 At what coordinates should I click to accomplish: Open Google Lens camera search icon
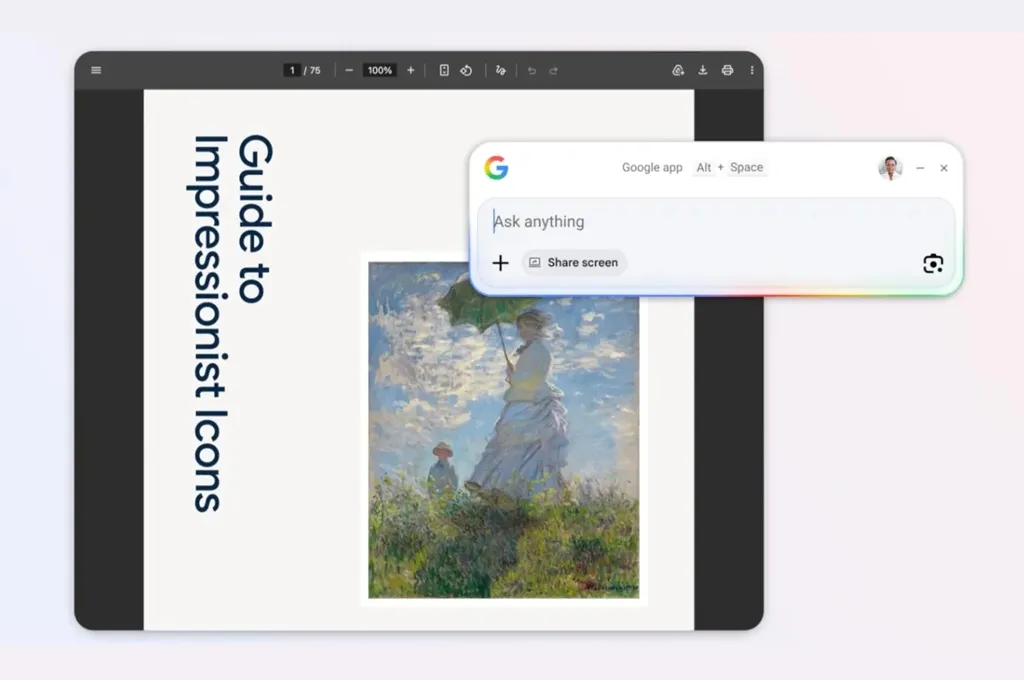coord(933,263)
